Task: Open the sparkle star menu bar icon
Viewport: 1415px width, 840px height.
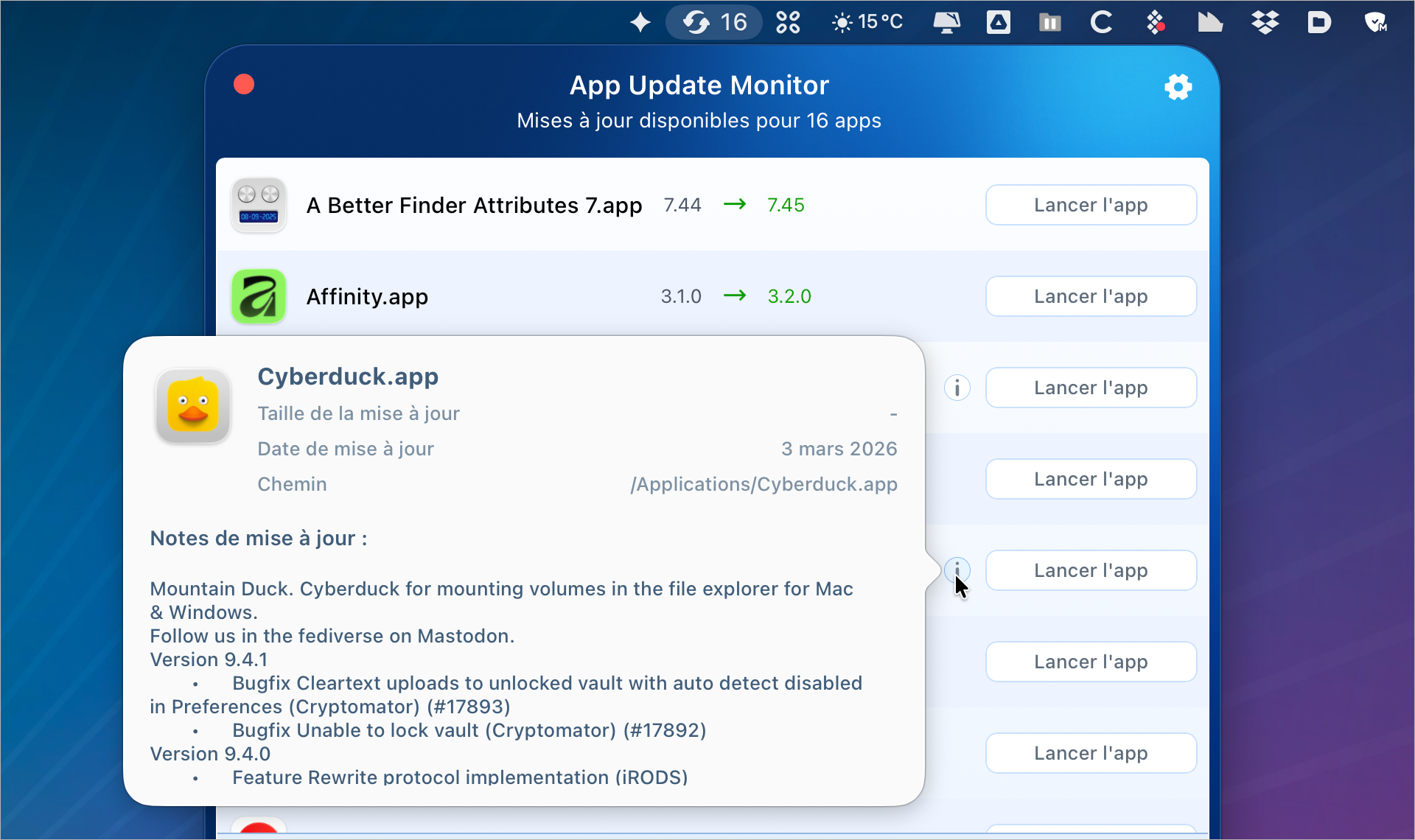Action: click(x=640, y=22)
